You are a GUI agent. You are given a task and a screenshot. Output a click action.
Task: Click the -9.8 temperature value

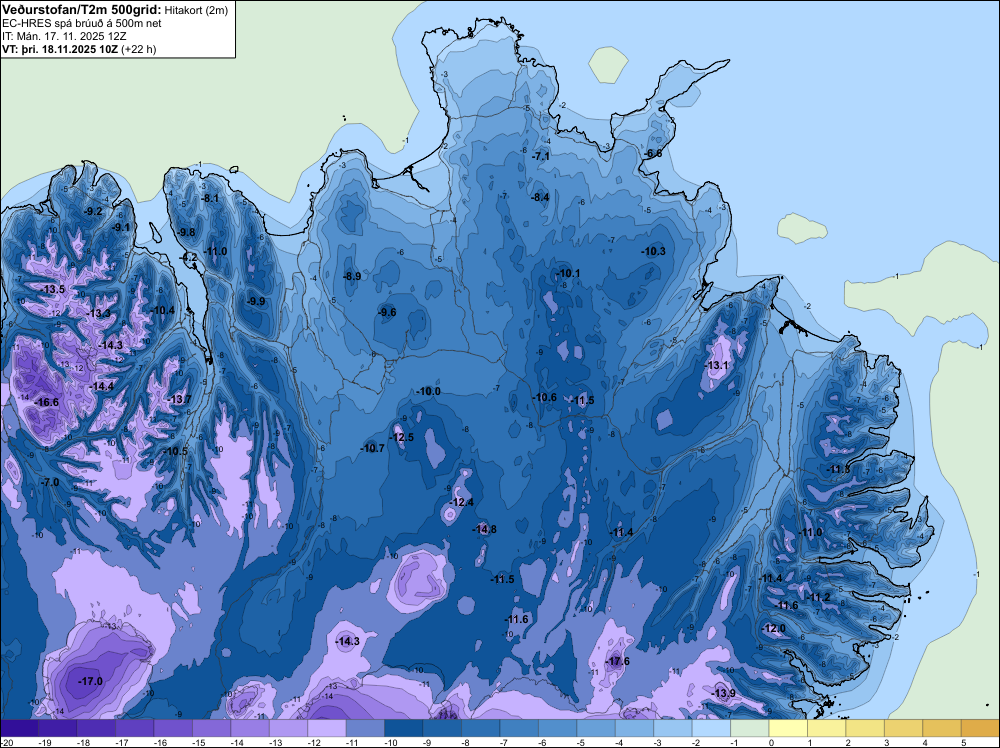pos(187,232)
